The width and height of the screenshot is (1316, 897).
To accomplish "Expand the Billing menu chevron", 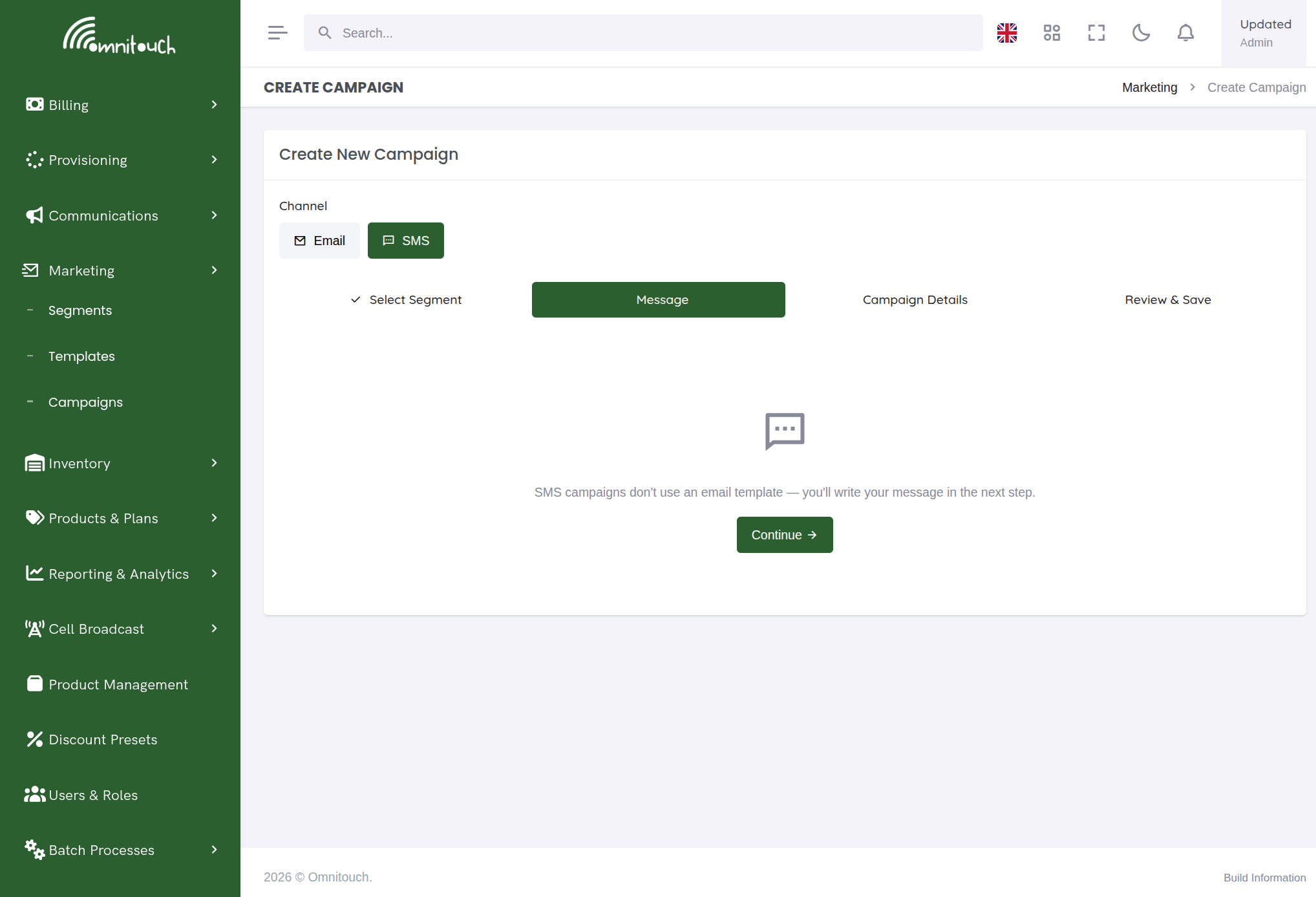I will point(214,105).
